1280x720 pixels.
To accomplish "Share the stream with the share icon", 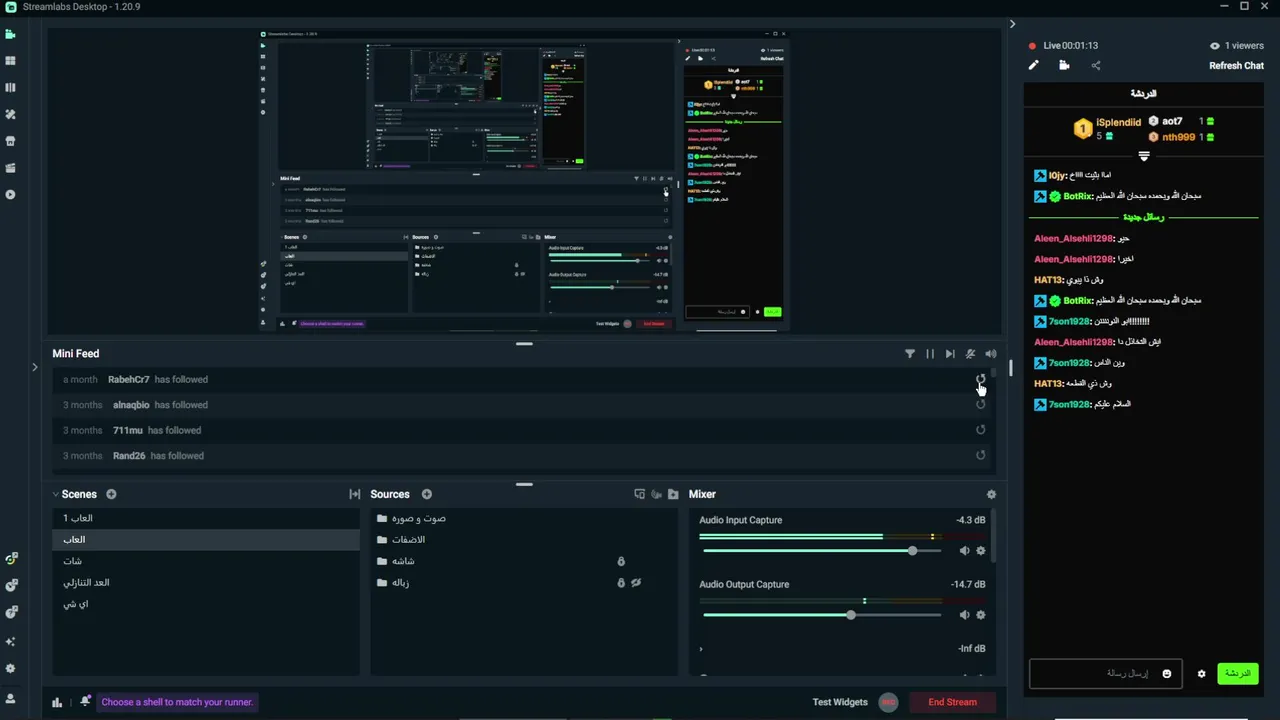I will pos(1096,66).
